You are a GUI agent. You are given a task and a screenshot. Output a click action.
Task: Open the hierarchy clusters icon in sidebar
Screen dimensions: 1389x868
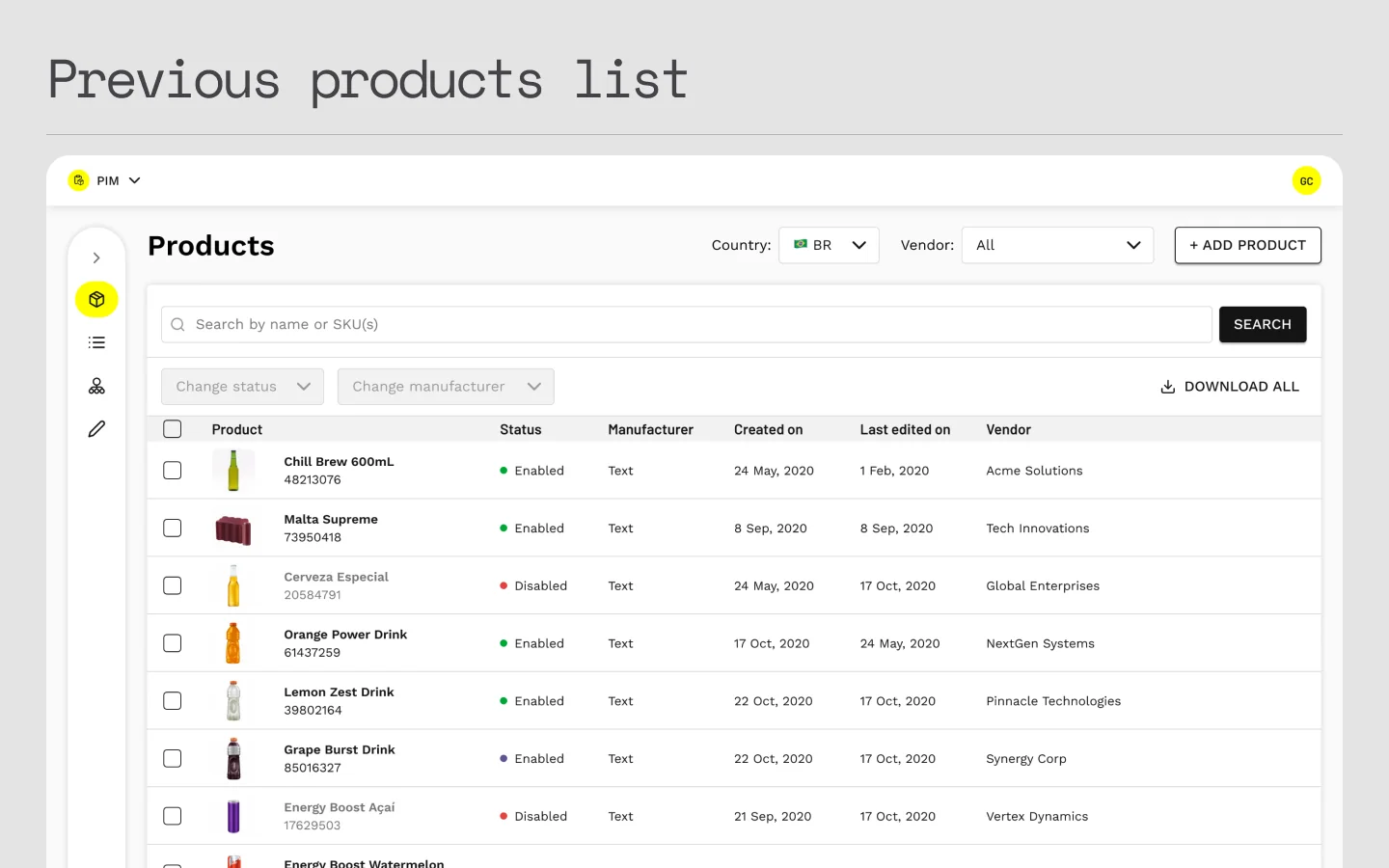point(96,386)
